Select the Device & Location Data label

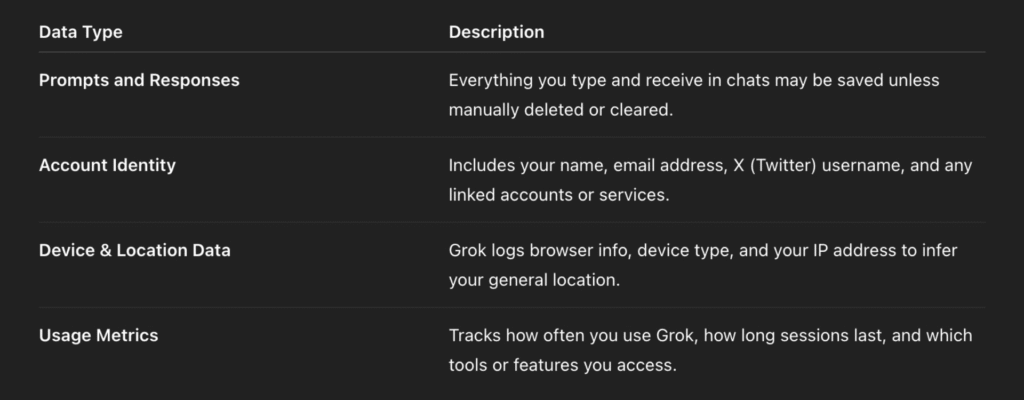pos(135,250)
